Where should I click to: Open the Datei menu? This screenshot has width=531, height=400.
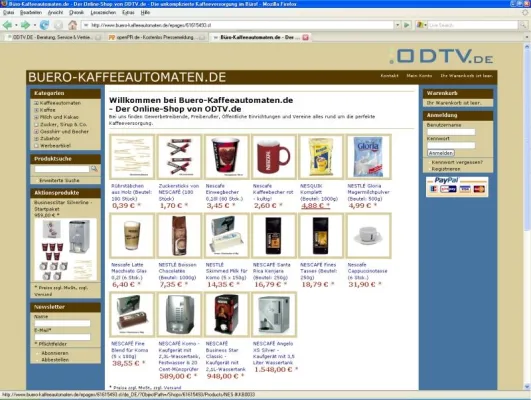point(8,13)
